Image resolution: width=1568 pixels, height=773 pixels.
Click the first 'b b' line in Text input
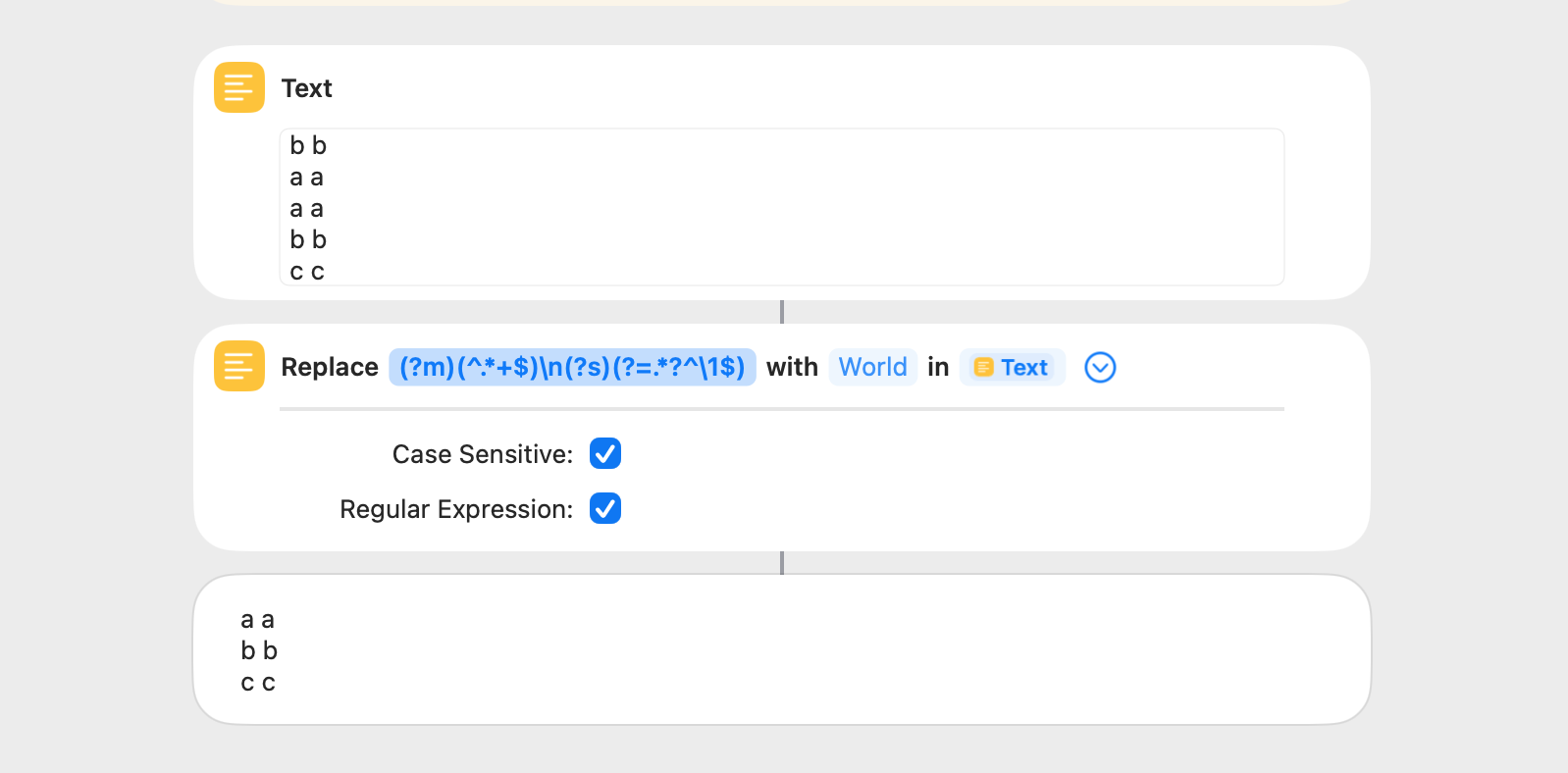pos(308,145)
